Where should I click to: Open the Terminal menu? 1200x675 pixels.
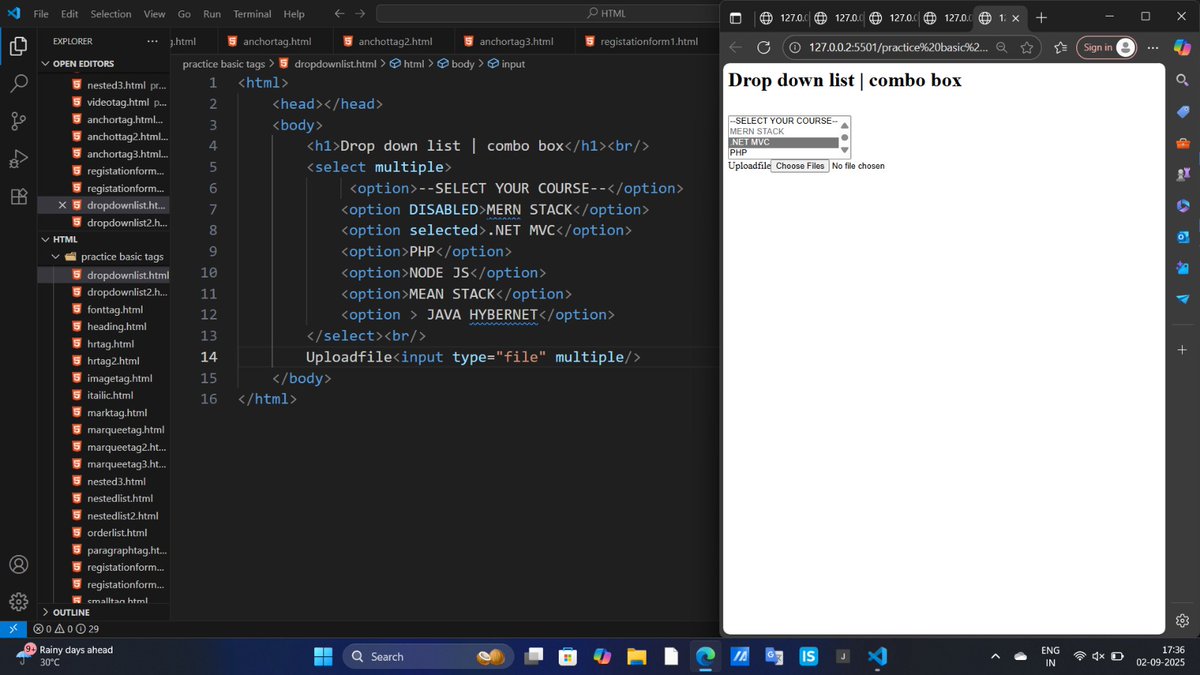tap(252, 14)
